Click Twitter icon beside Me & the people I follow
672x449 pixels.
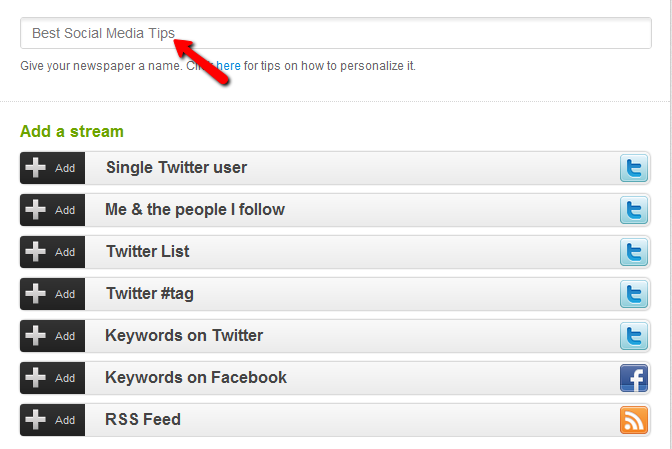633,210
